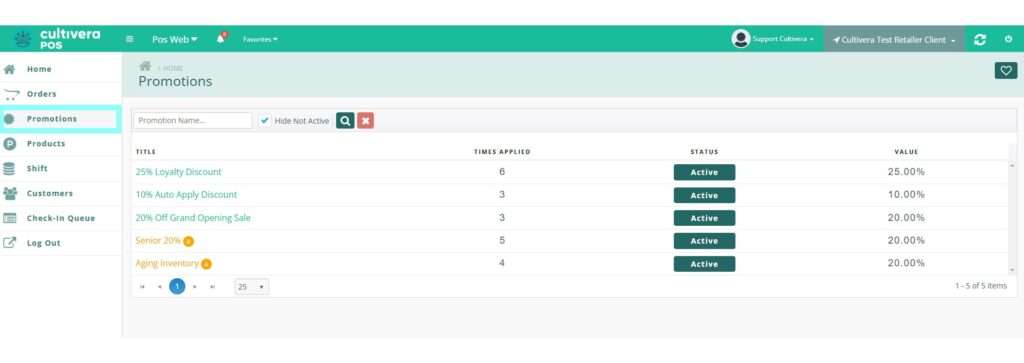Open the notifications bell
The height and width of the screenshot is (363, 1024).
coord(221,39)
